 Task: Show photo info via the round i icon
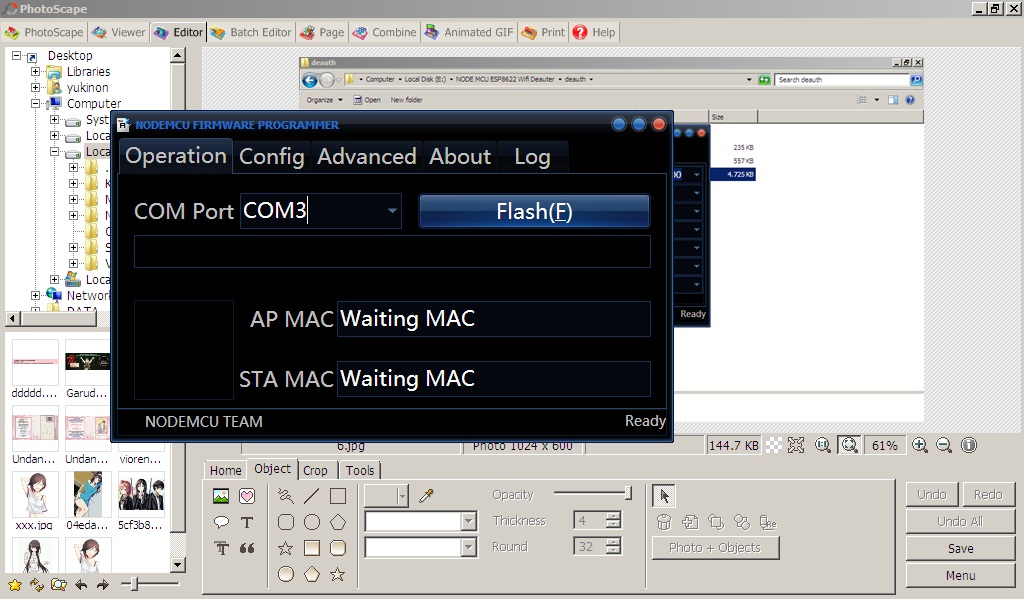click(x=969, y=445)
